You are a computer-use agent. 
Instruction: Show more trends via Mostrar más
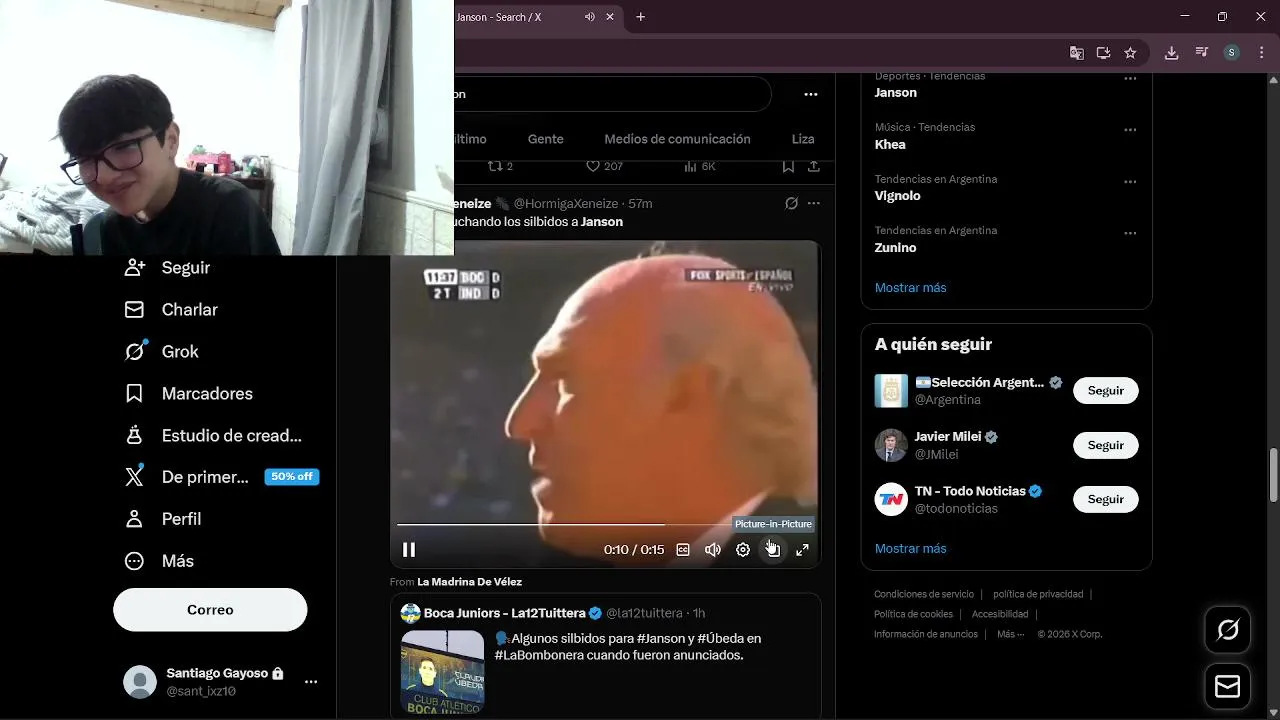[x=910, y=288]
